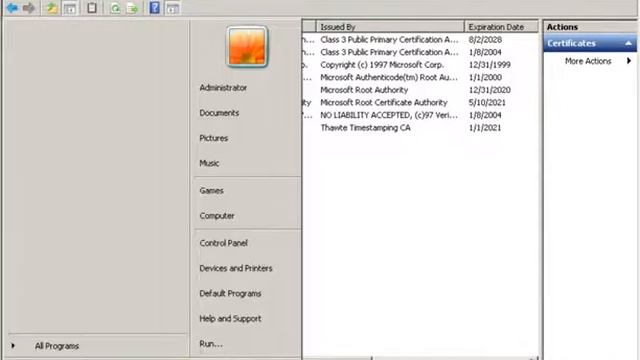The image size is (640, 360).
Task: Sort by Issued By column header
Action: click(390, 27)
